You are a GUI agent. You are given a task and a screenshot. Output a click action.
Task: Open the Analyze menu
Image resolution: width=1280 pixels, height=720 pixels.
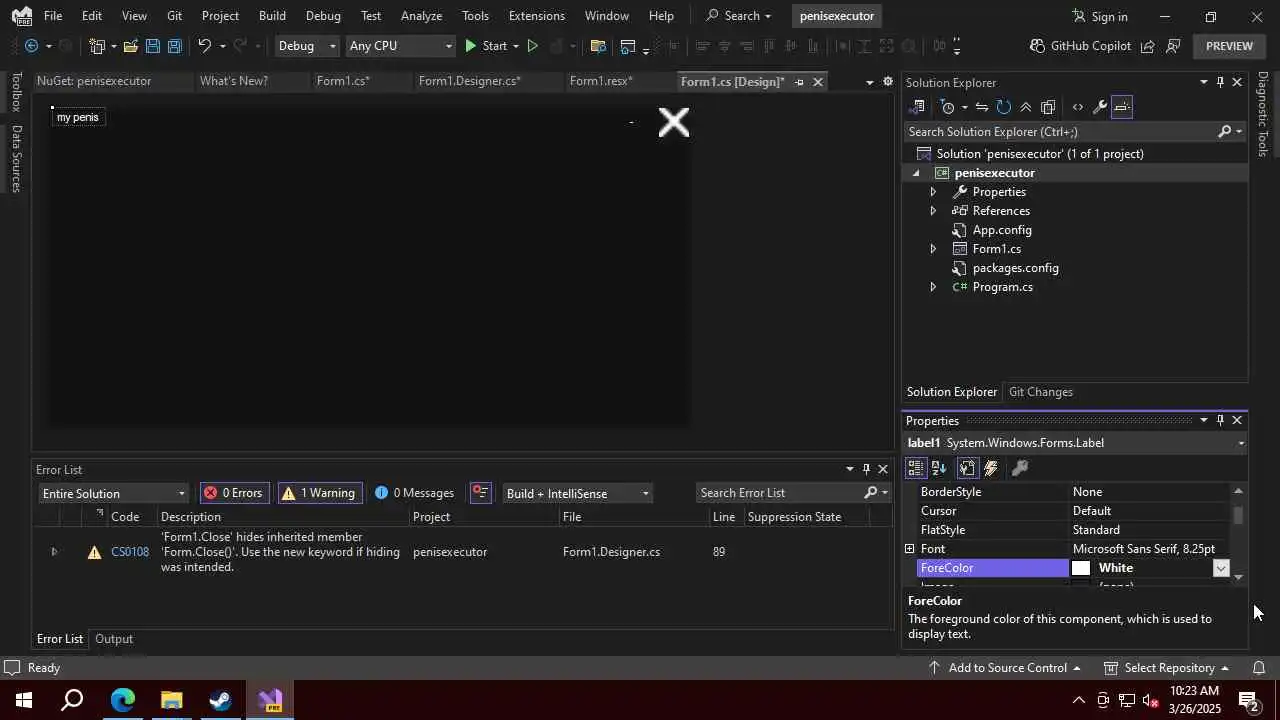(421, 16)
